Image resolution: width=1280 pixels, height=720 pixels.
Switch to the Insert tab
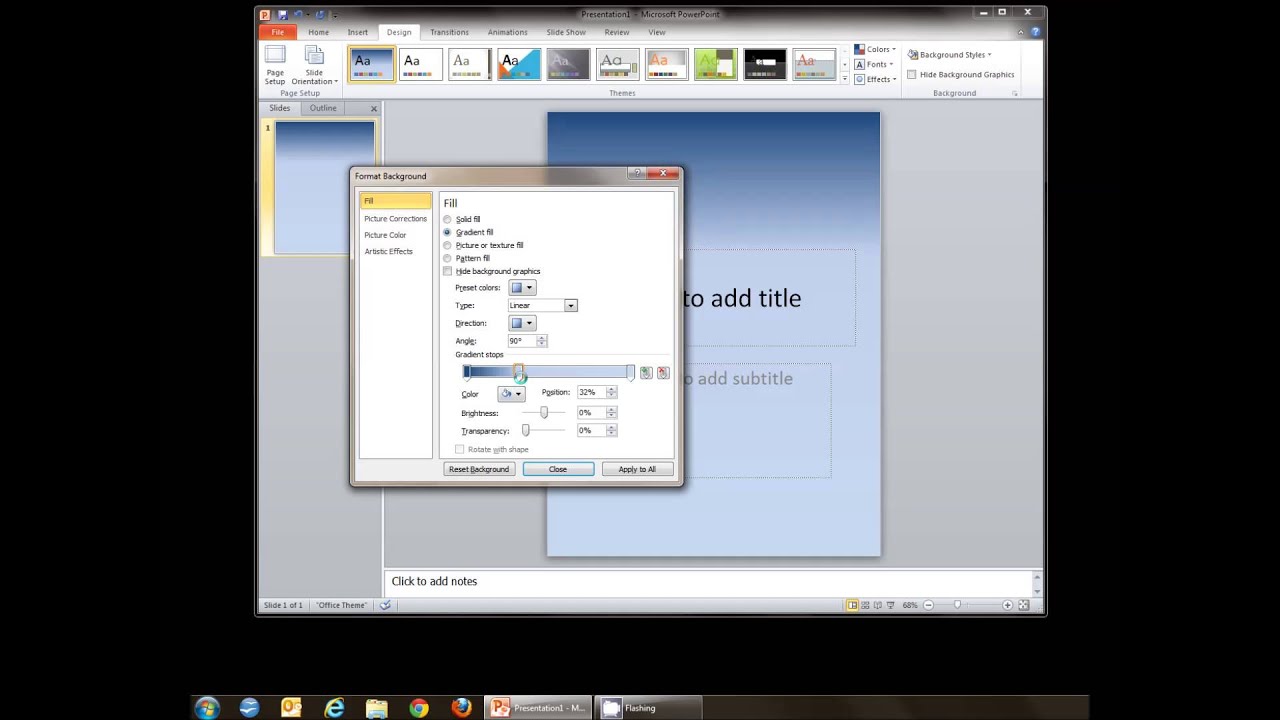pyautogui.click(x=357, y=32)
